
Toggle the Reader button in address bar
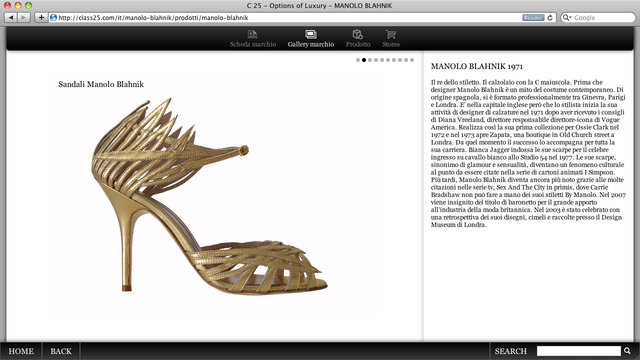[533, 18]
